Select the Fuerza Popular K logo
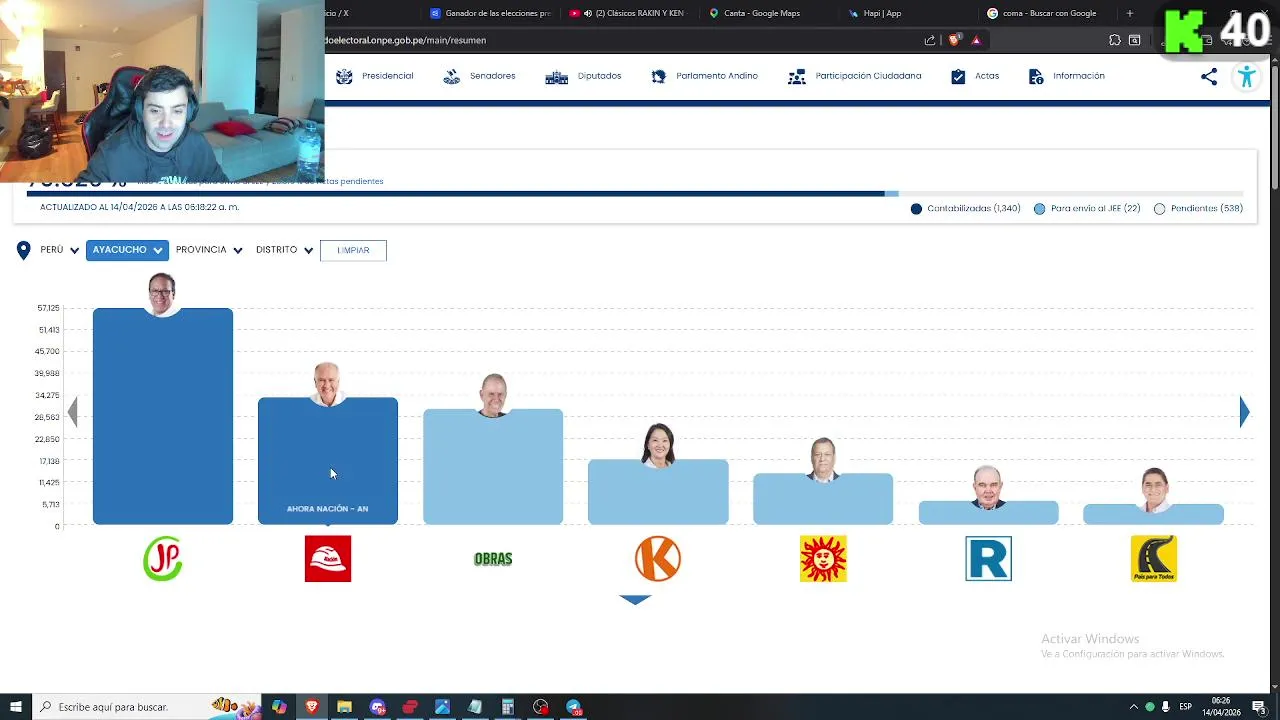The width and height of the screenshot is (1280, 720). (x=658, y=558)
